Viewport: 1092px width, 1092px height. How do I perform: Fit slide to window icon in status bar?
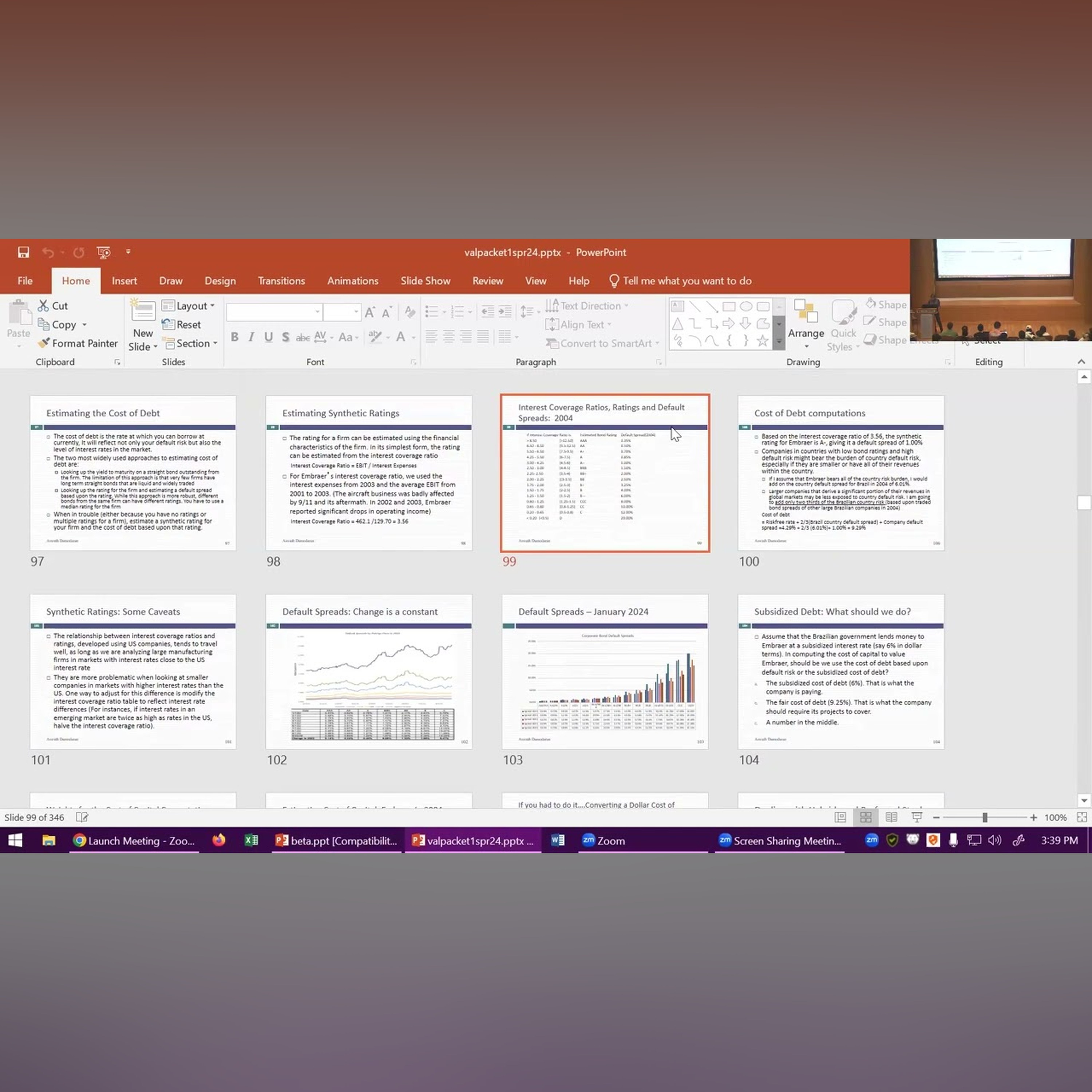[x=1082, y=817]
